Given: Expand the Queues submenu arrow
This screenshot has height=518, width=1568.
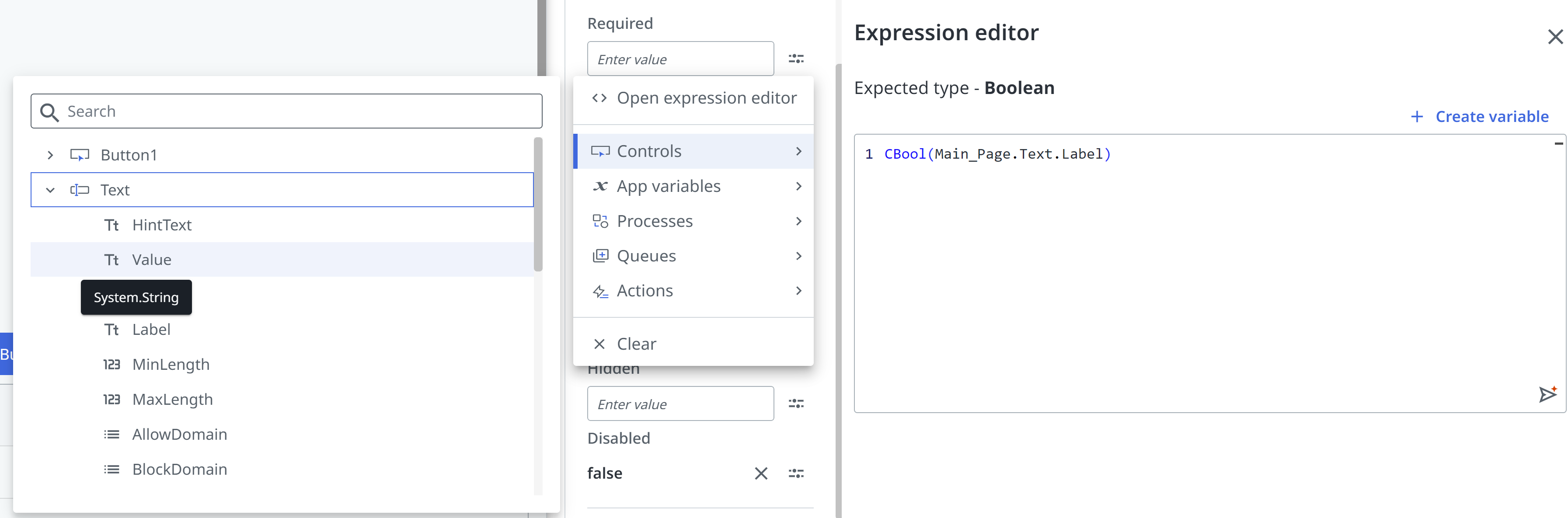Looking at the screenshot, I should coord(798,256).
